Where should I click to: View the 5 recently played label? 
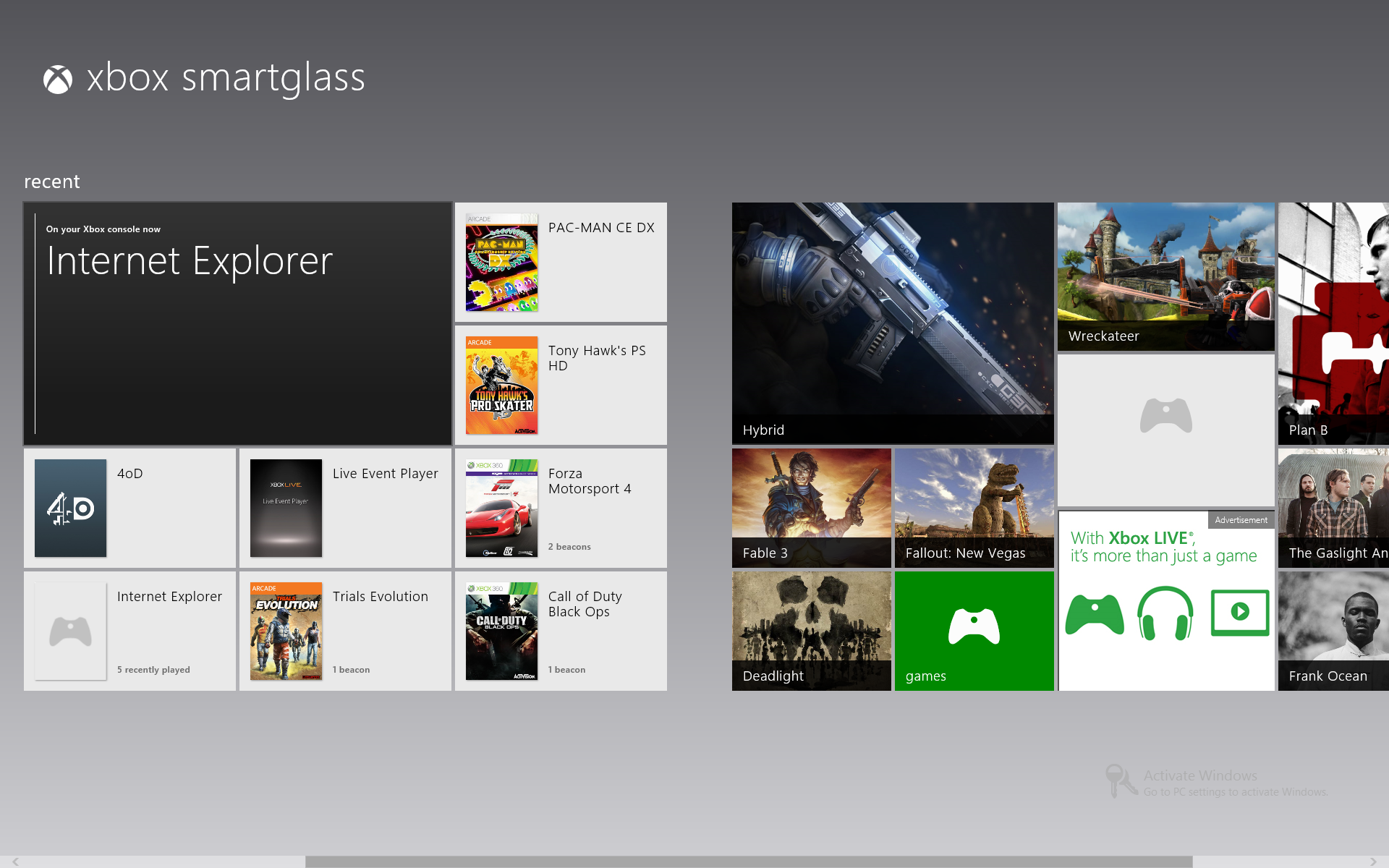(x=153, y=670)
